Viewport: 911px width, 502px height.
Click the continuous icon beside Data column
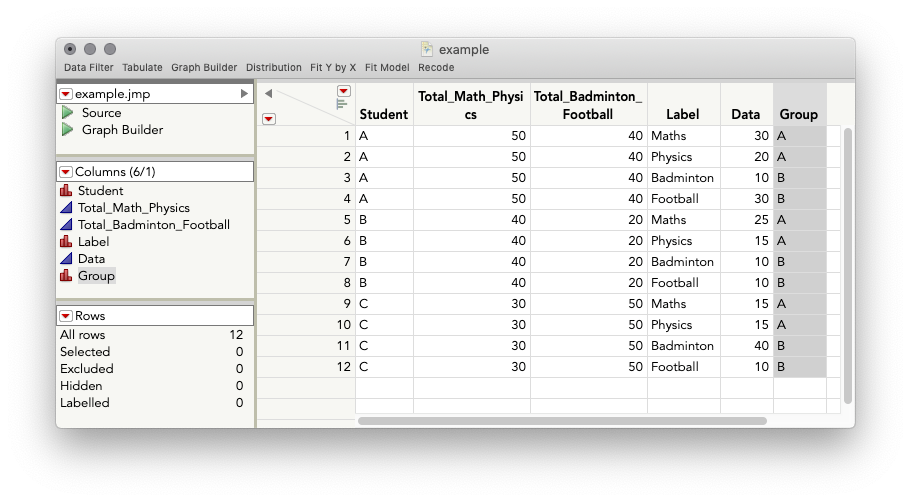tap(67, 259)
